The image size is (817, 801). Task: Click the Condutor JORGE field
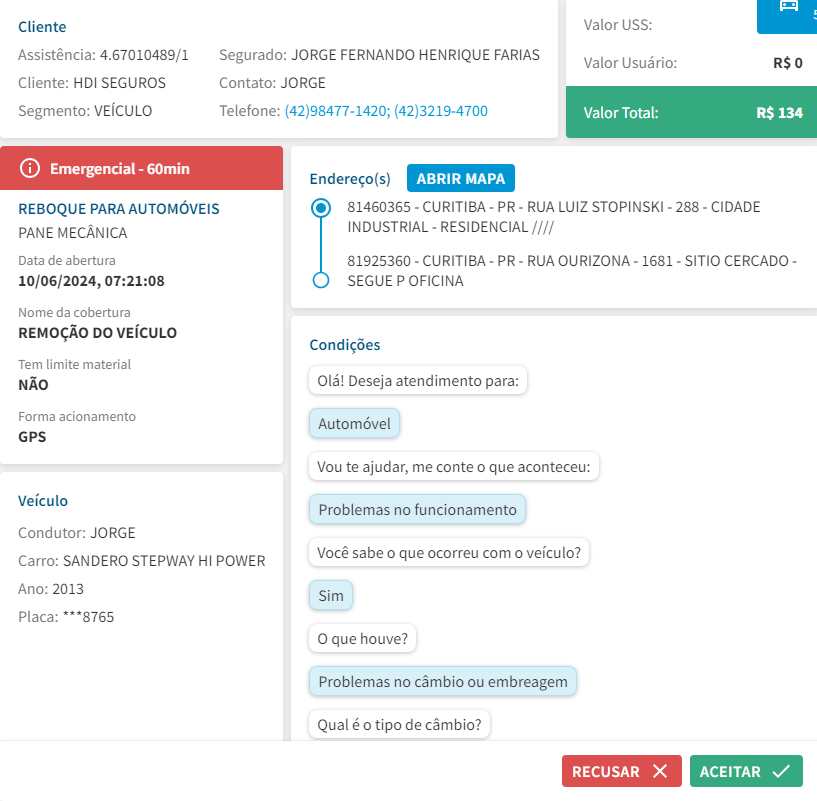[77, 533]
